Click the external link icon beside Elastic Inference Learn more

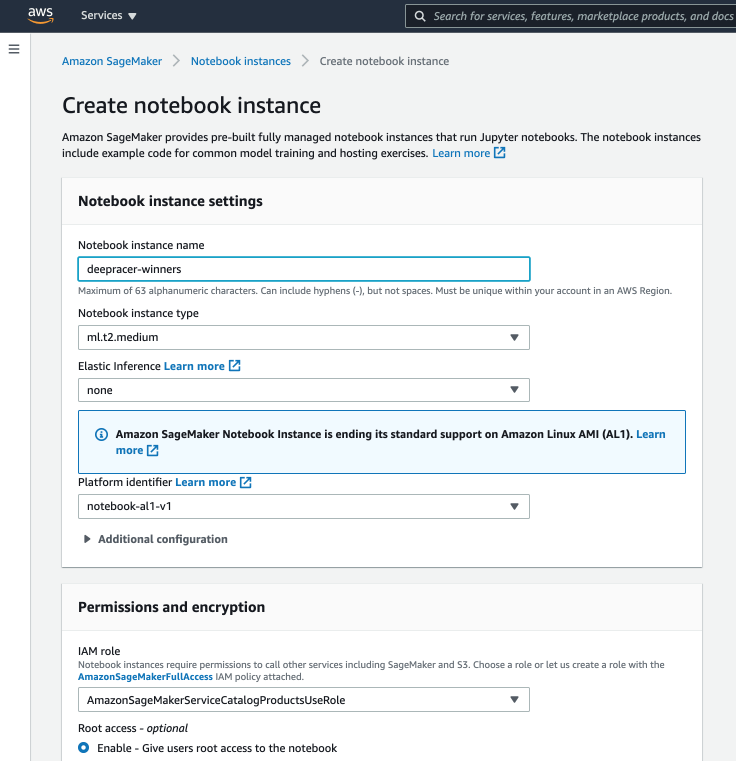pos(235,366)
